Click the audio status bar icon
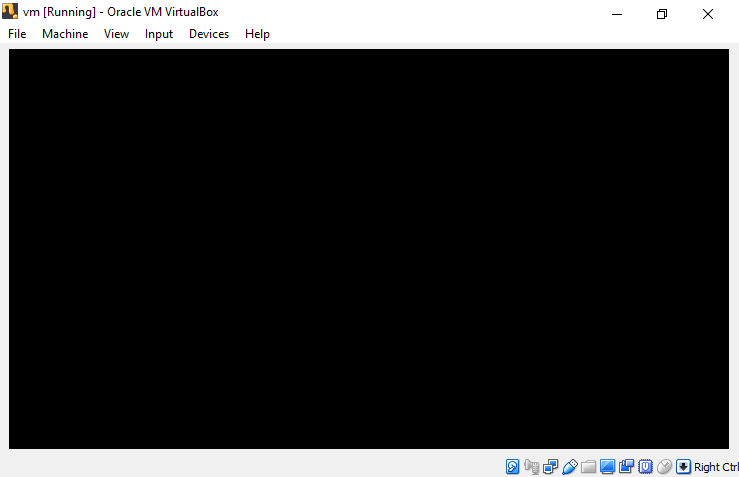Image resolution: width=739 pixels, height=477 pixels. 532,467
